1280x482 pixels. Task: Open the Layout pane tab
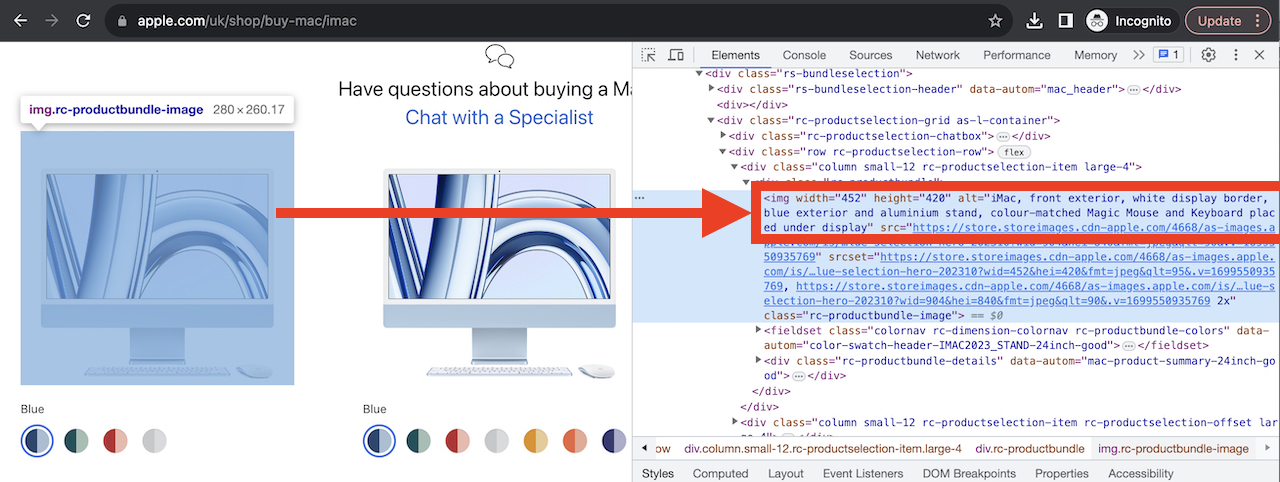(x=786, y=473)
